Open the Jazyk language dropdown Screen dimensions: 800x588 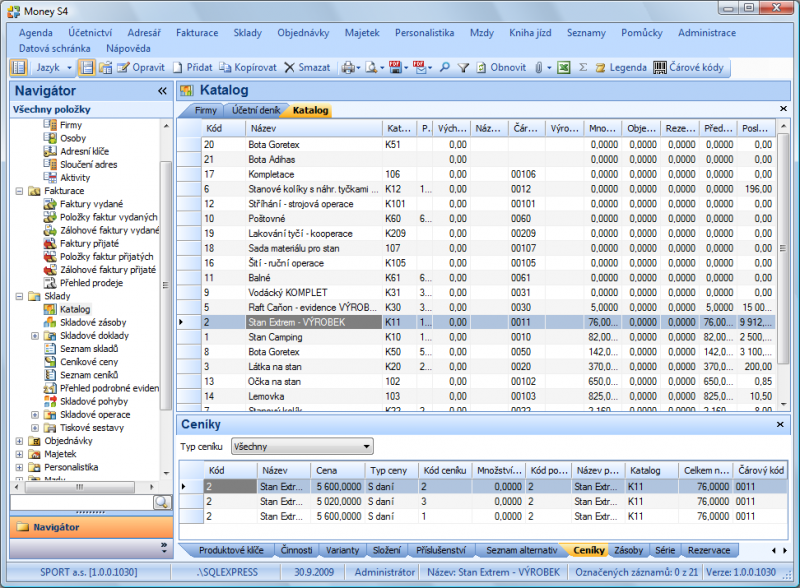54,67
